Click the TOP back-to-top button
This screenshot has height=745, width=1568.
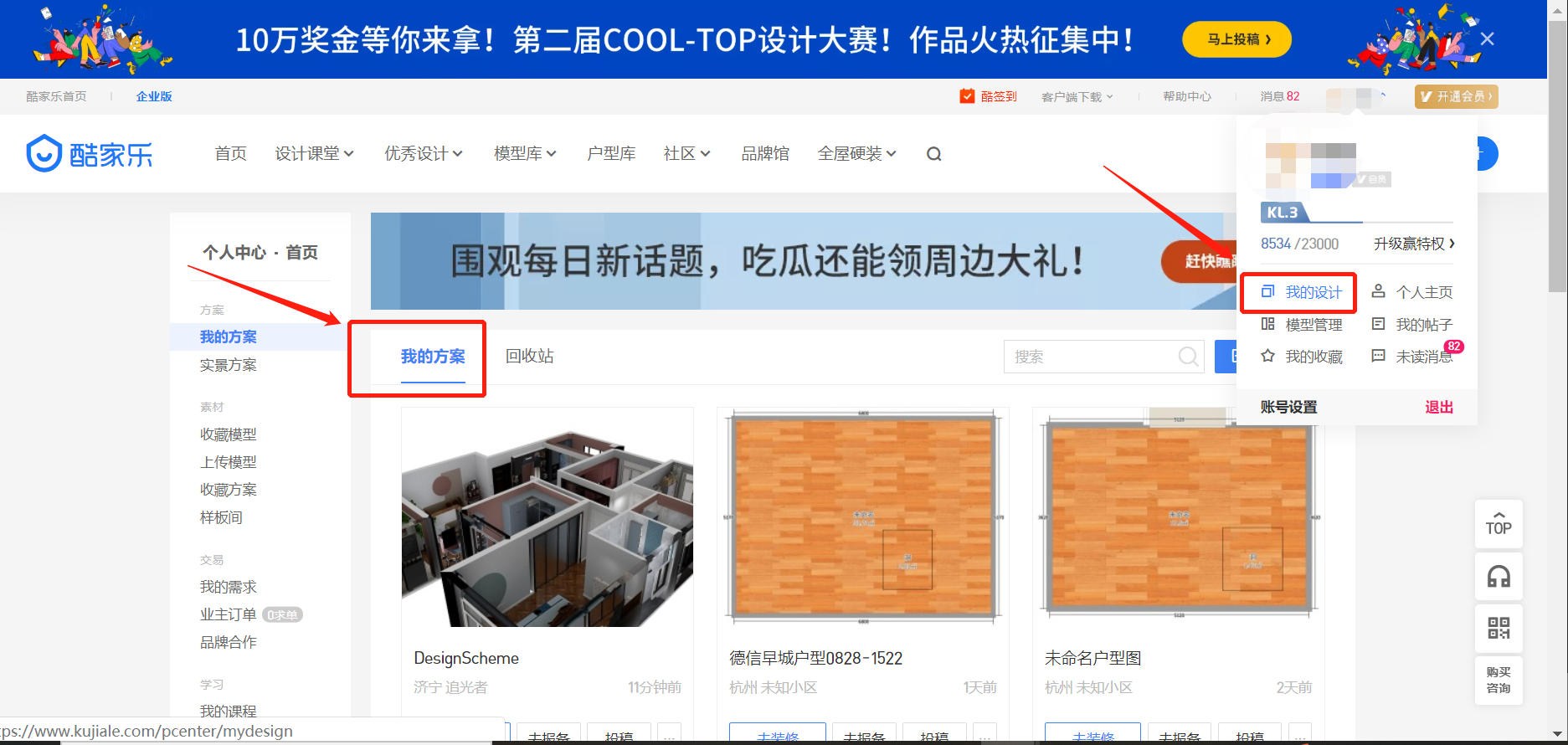coord(1499,524)
